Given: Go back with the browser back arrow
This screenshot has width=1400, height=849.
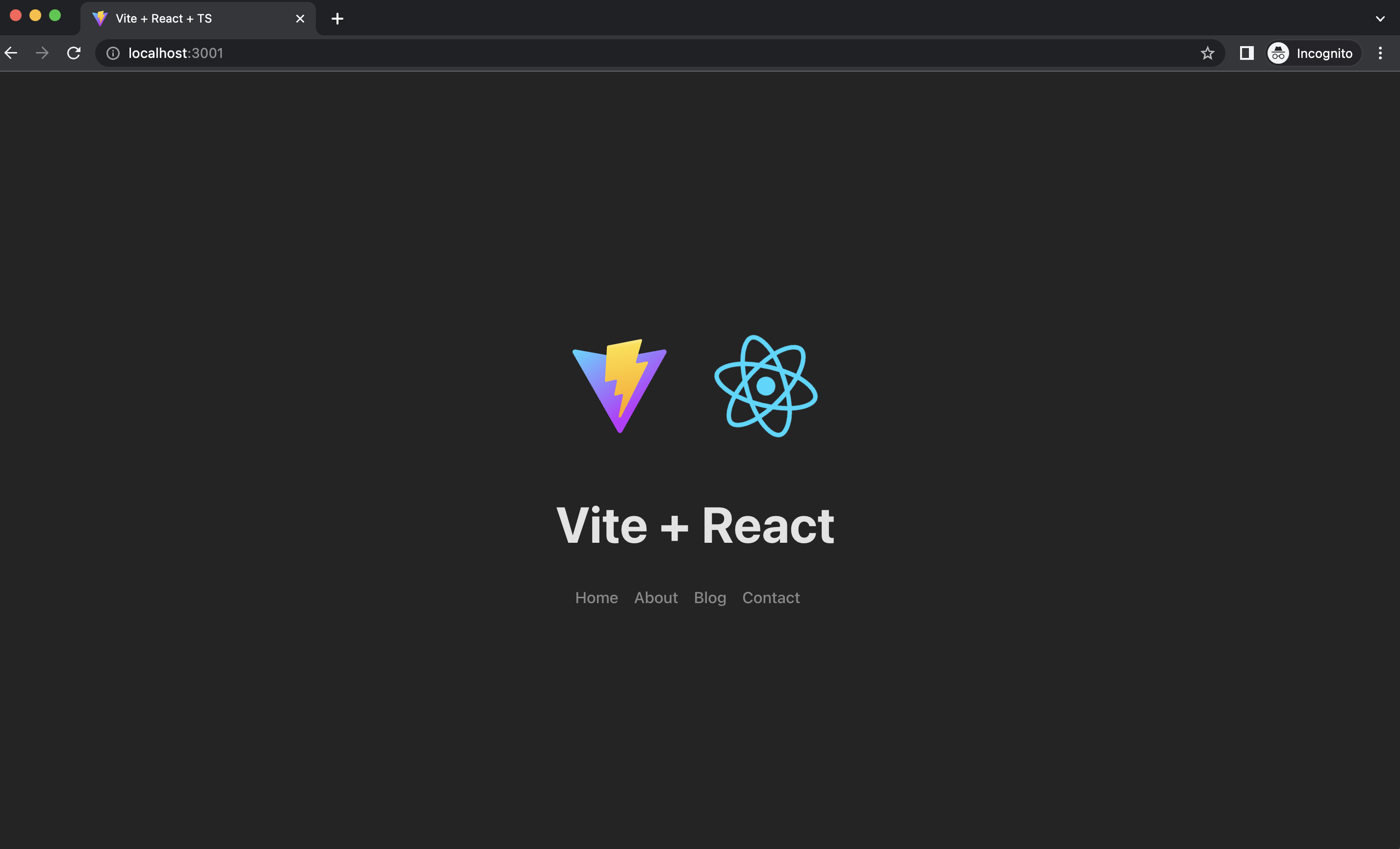Looking at the screenshot, I should point(11,53).
